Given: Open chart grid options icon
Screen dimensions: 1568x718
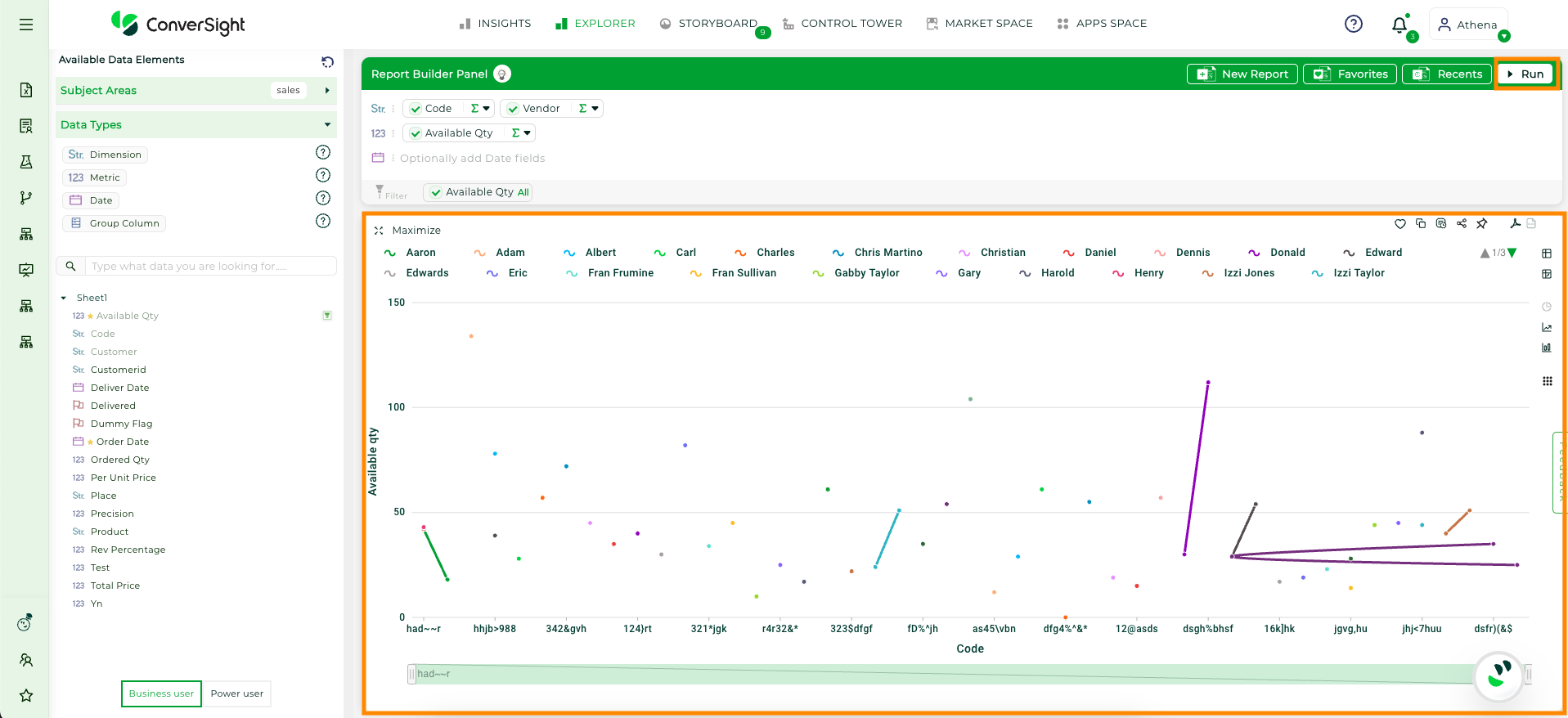Looking at the screenshot, I should point(1547,381).
